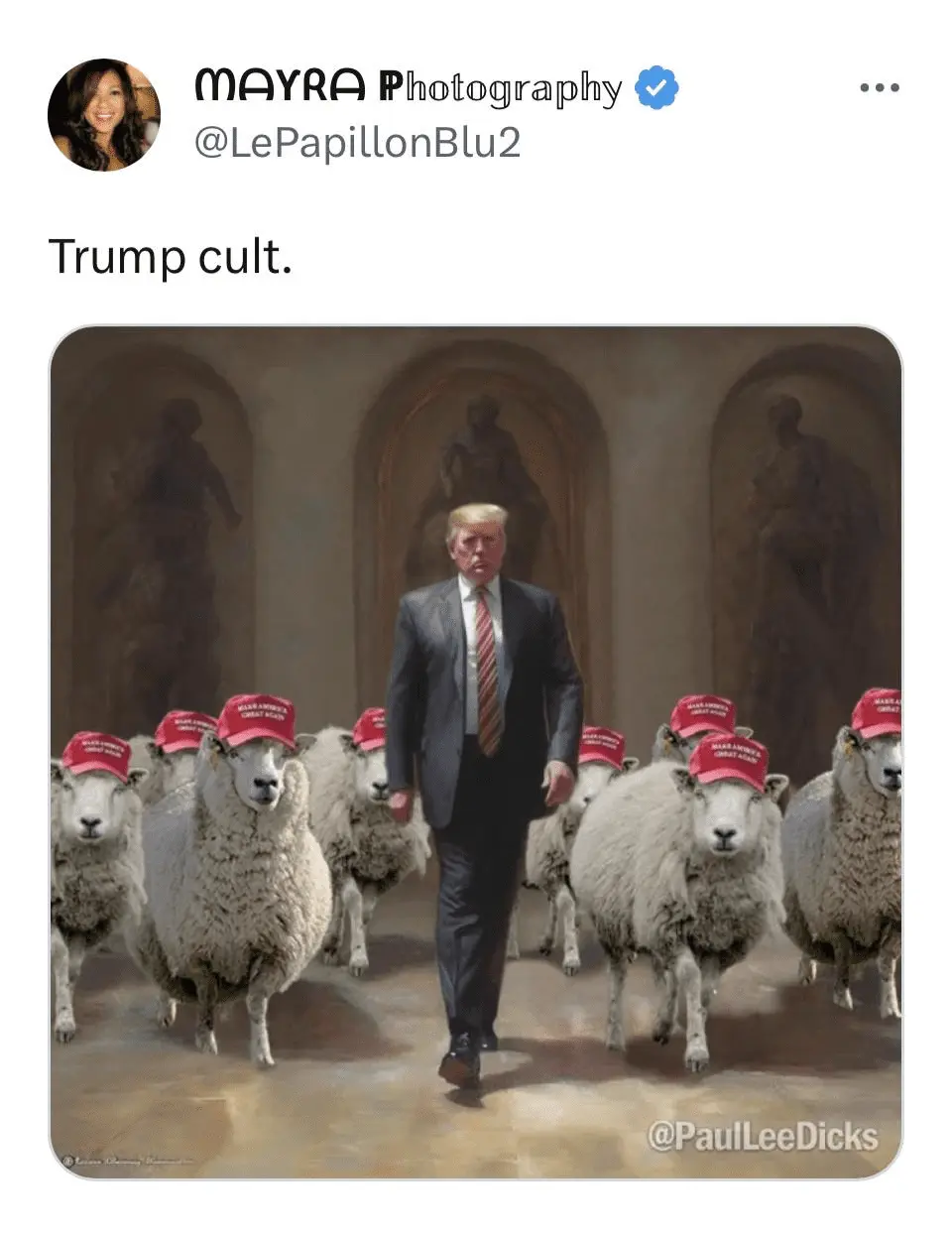The width and height of the screenshot is (952, 1234).
Task: Click the @PaulLeeDicks watermark on image
Action: pyautogui.click(x=762, y=1136)
